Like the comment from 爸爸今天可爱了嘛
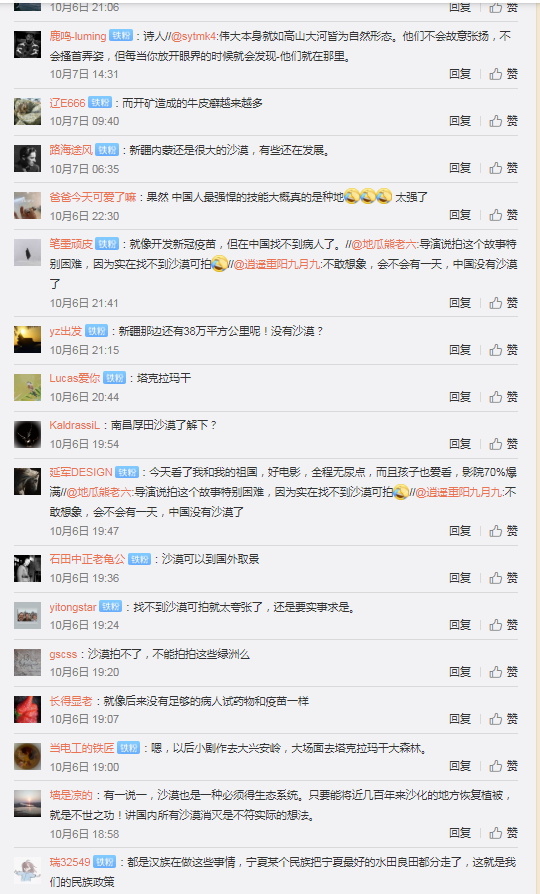 tap(504, 215)
